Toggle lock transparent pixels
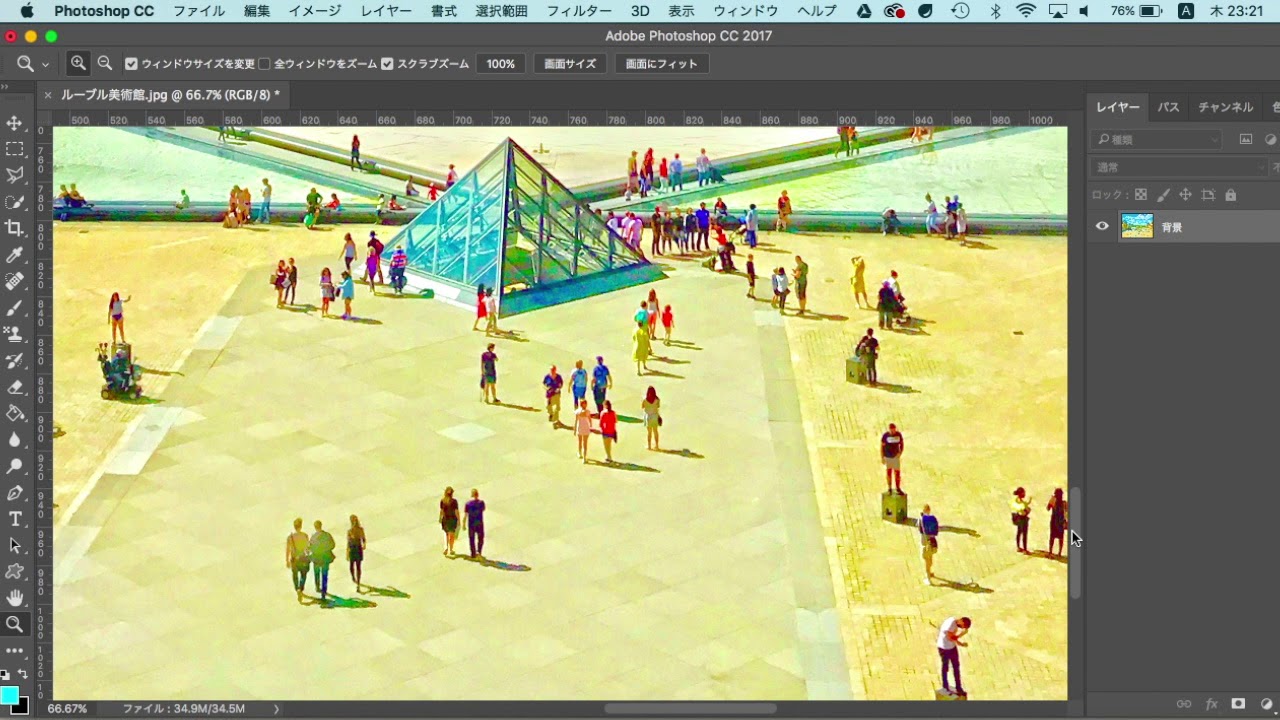 pos(1140,195)
